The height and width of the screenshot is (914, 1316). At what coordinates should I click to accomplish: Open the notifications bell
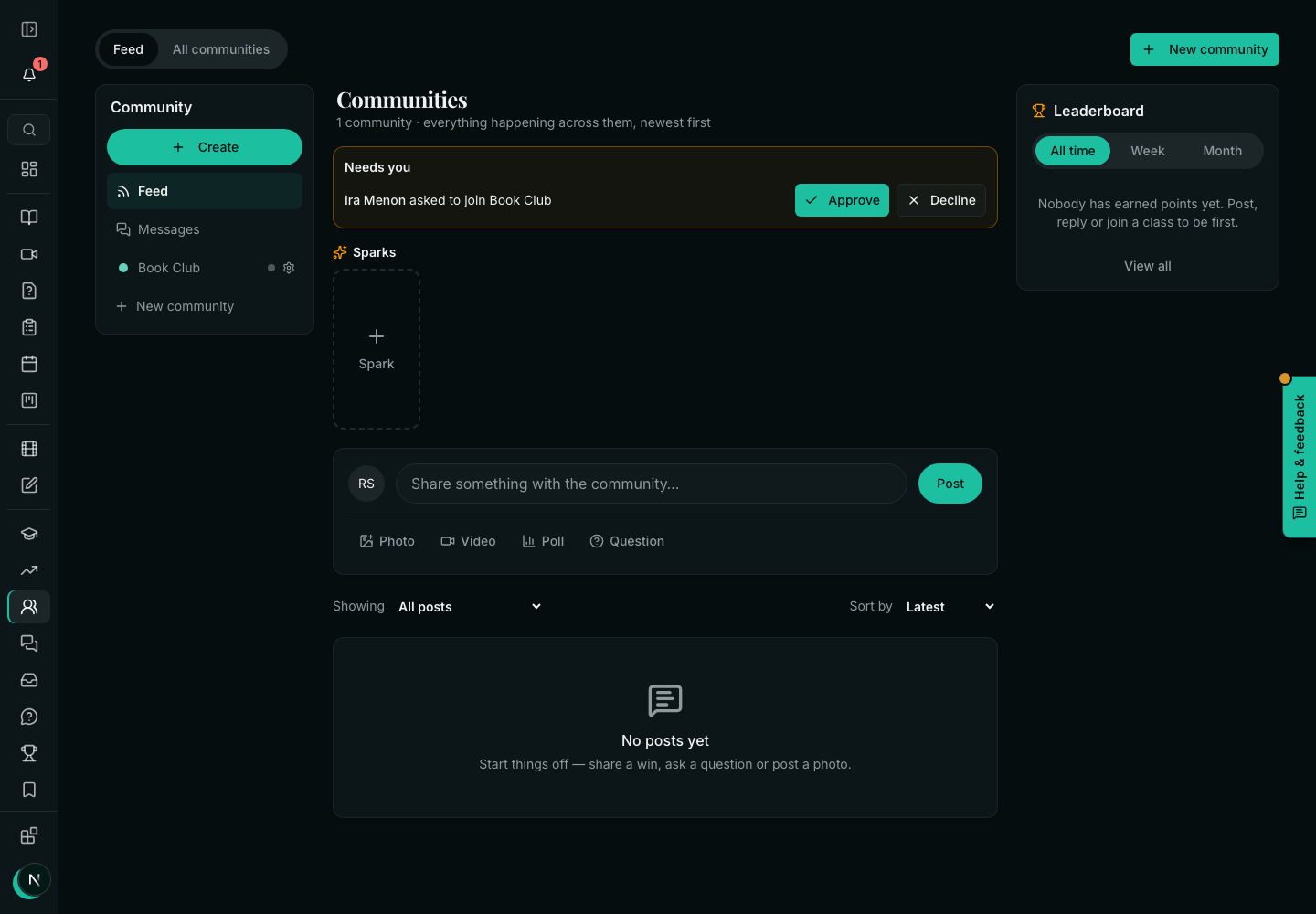click(x=29, y=74)
